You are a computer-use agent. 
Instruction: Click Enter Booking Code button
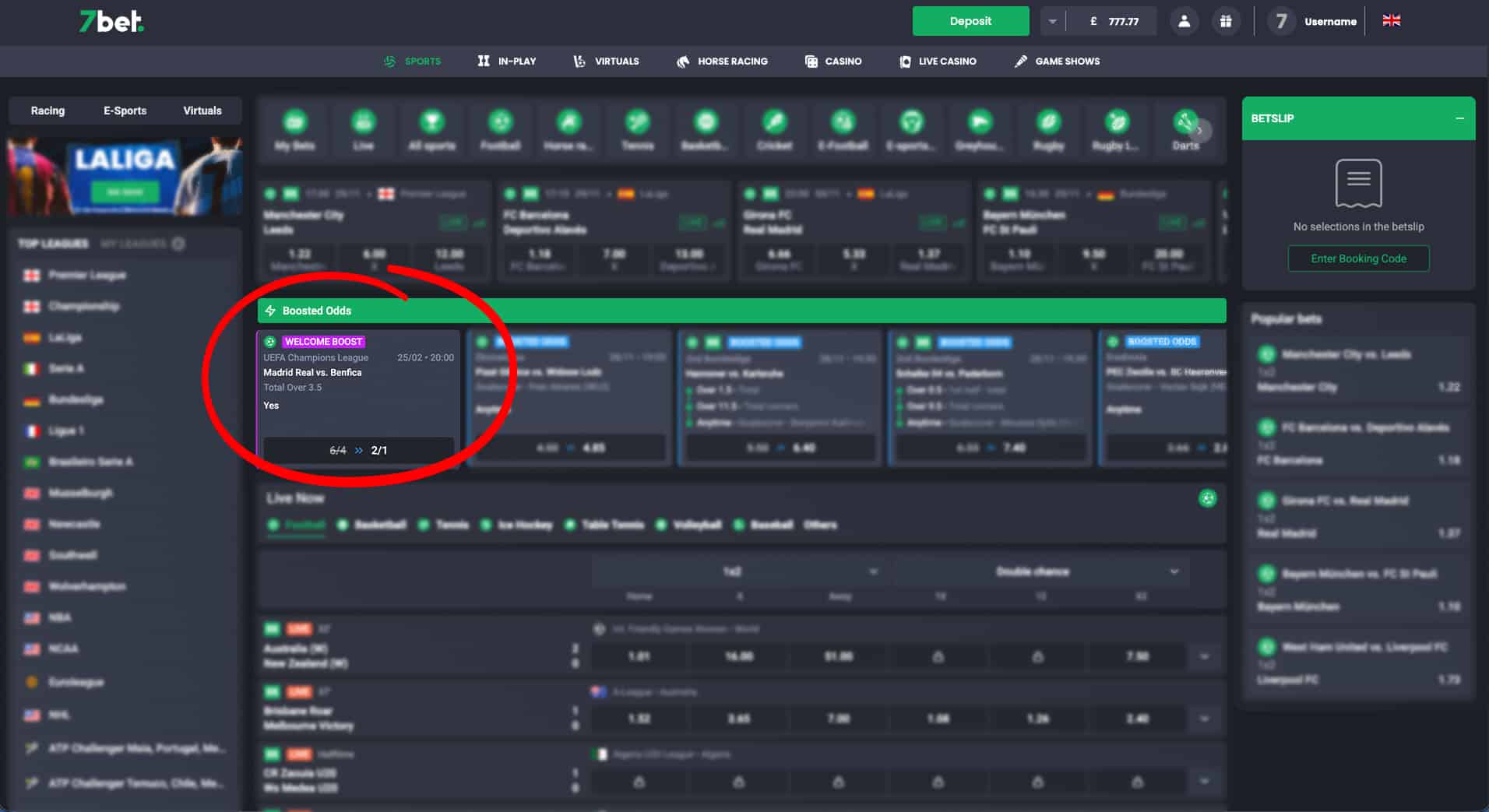(1358, 258)
